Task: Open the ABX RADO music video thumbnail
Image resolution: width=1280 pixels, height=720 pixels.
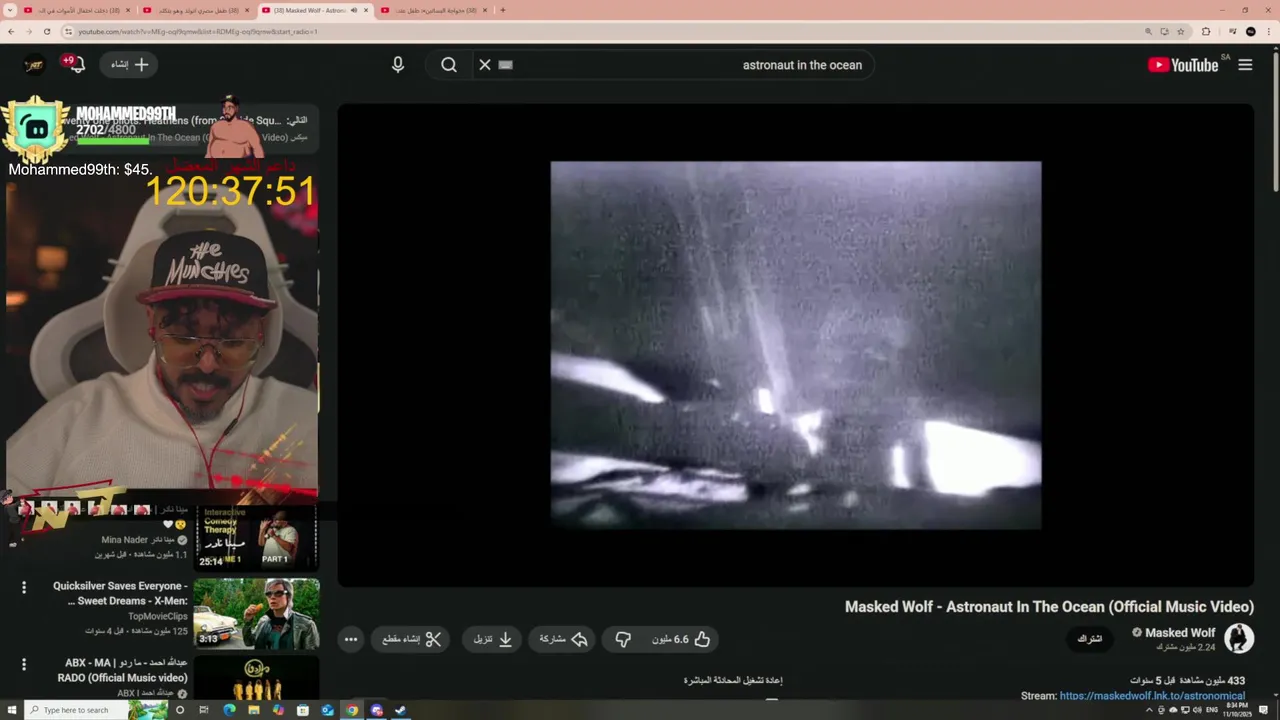Action: [x=256, y=677]
